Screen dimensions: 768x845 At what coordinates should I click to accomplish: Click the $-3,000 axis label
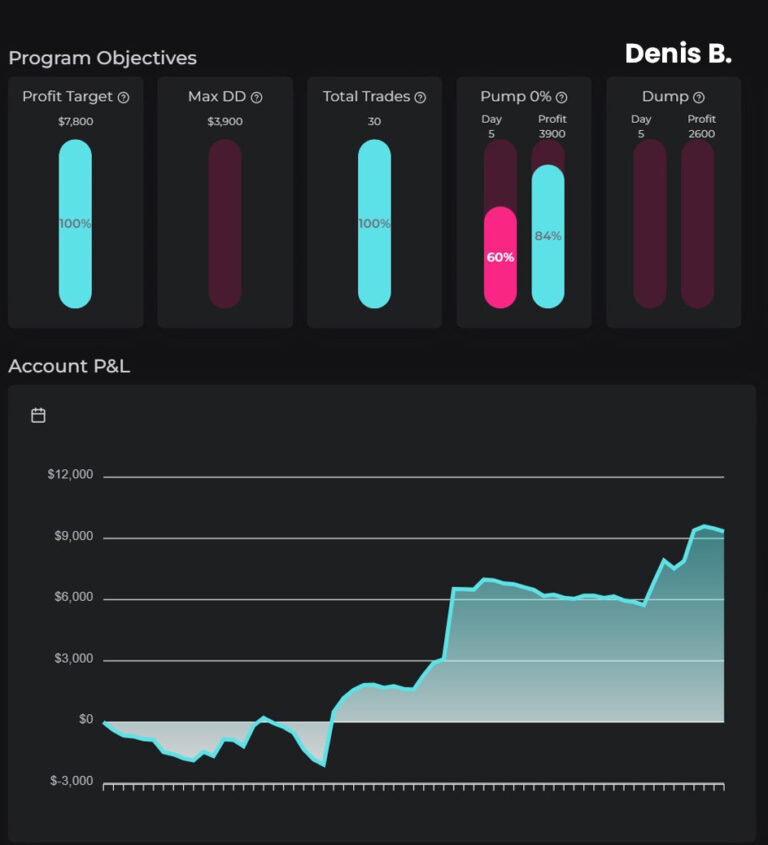point(71,780)
